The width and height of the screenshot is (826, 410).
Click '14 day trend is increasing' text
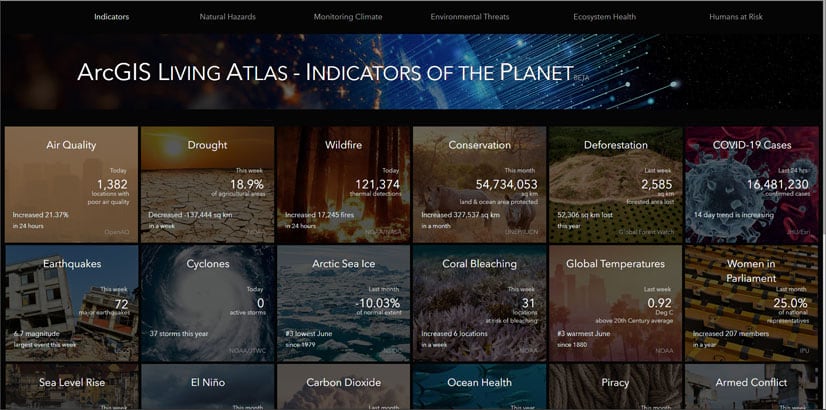734,215
